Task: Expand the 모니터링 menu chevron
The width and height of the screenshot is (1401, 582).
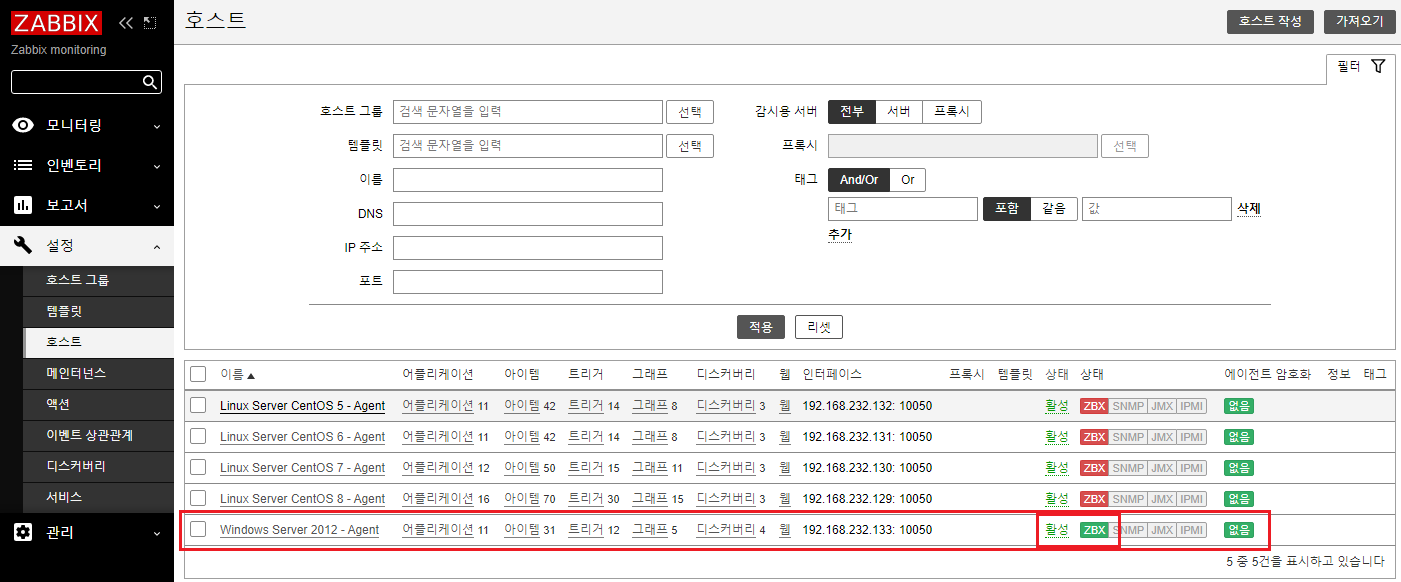Action: pyautogui.click(x=157, y=126)
